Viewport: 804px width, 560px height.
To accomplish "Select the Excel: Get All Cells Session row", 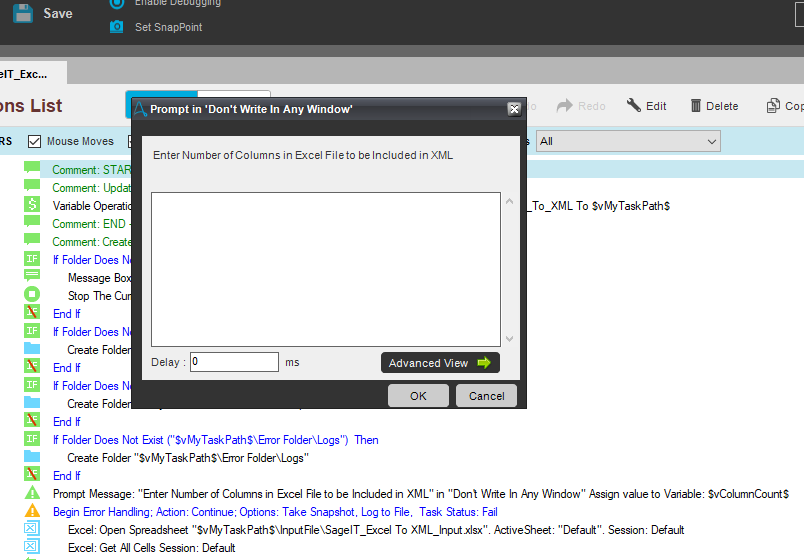I will tap(151, 548).
